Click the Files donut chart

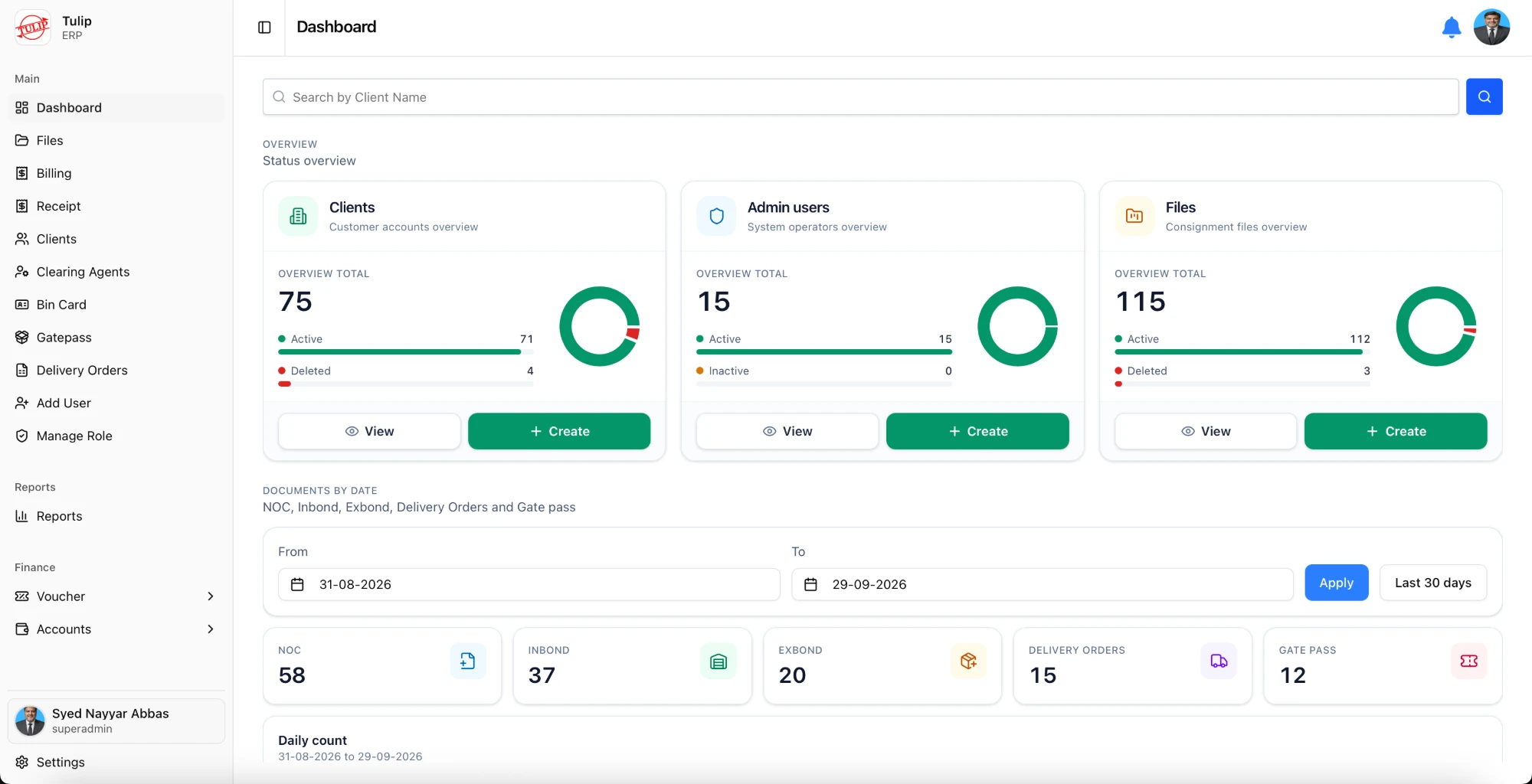tap(1435, 326)
